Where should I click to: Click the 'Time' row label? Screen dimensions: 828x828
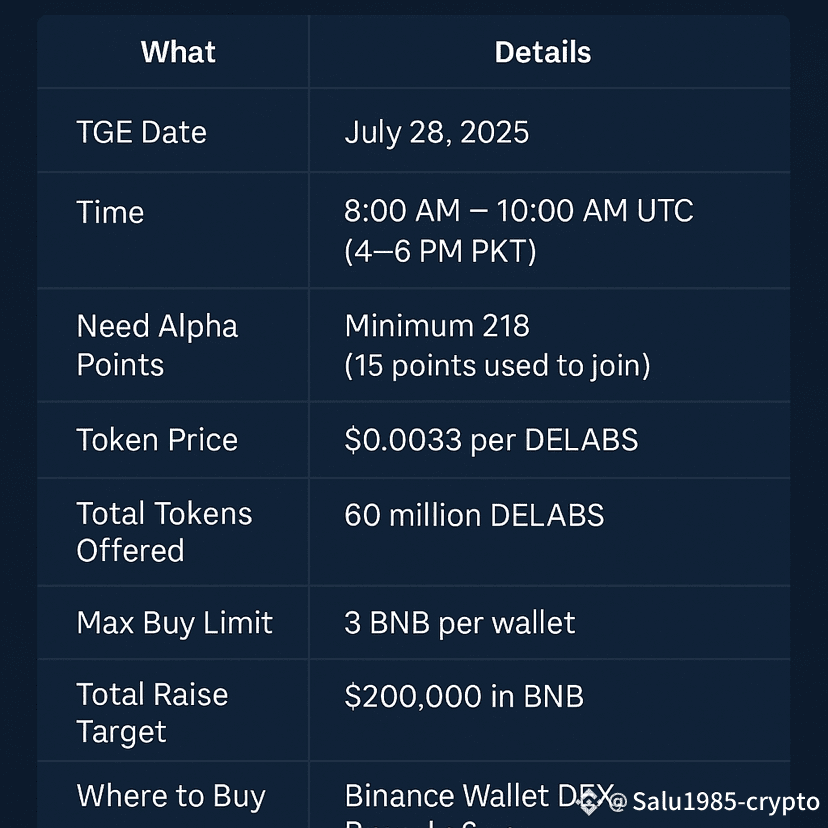pyautogui.click(x=110, y=212)
